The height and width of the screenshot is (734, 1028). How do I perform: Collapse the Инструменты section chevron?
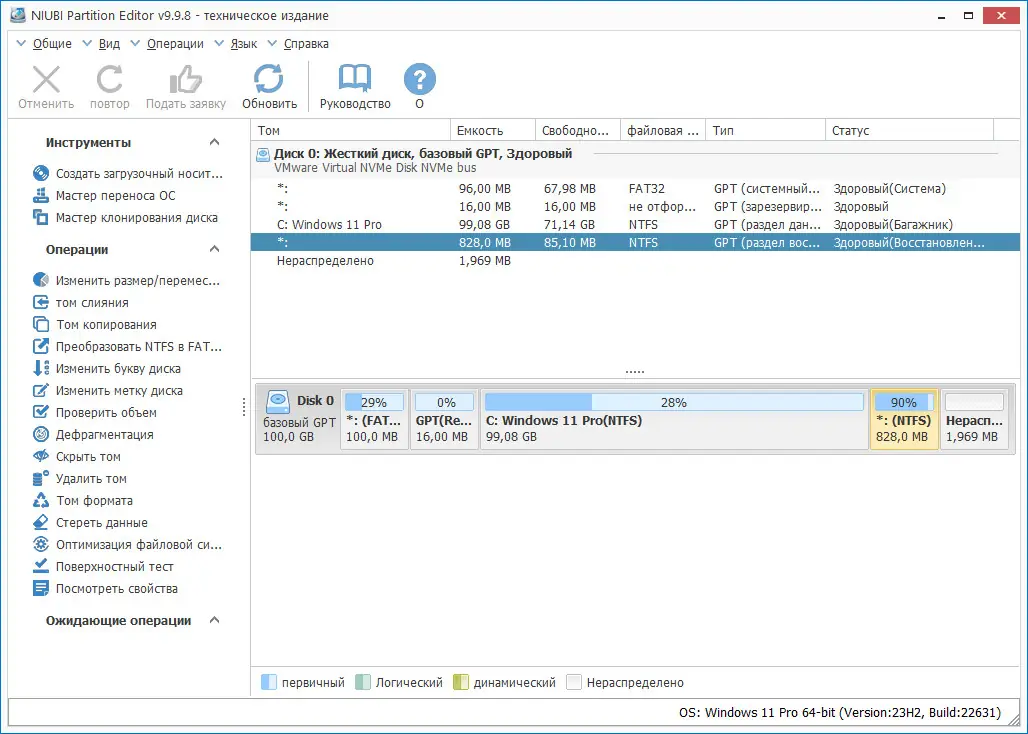click(x=214, y=142)
